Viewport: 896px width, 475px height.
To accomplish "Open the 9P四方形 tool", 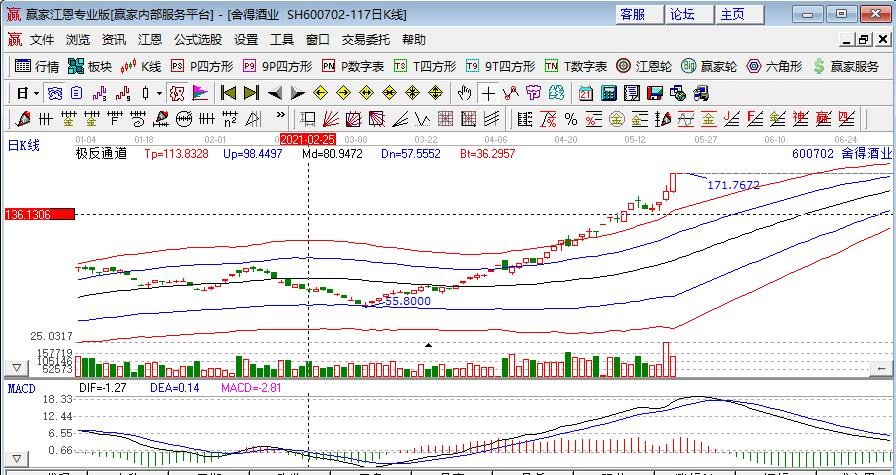I will [277, 66].
